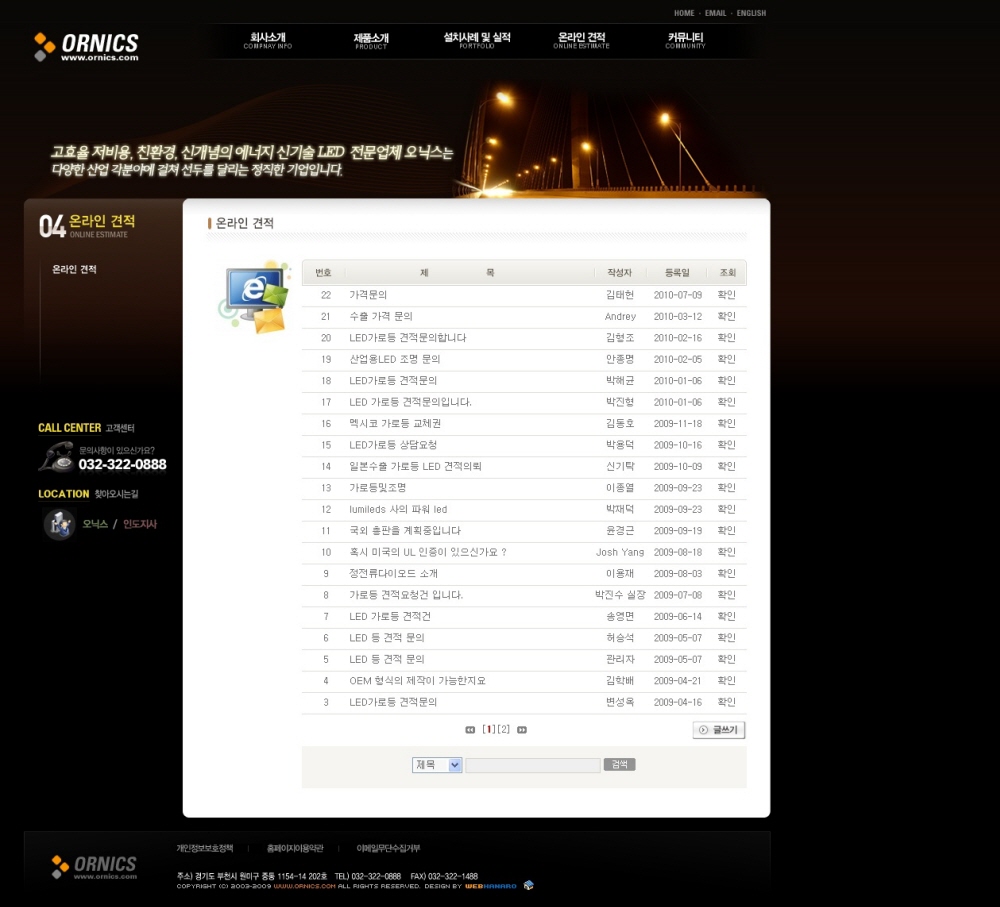
Task: Click the telephone icon under Call Center
Action: coord(56,457)
